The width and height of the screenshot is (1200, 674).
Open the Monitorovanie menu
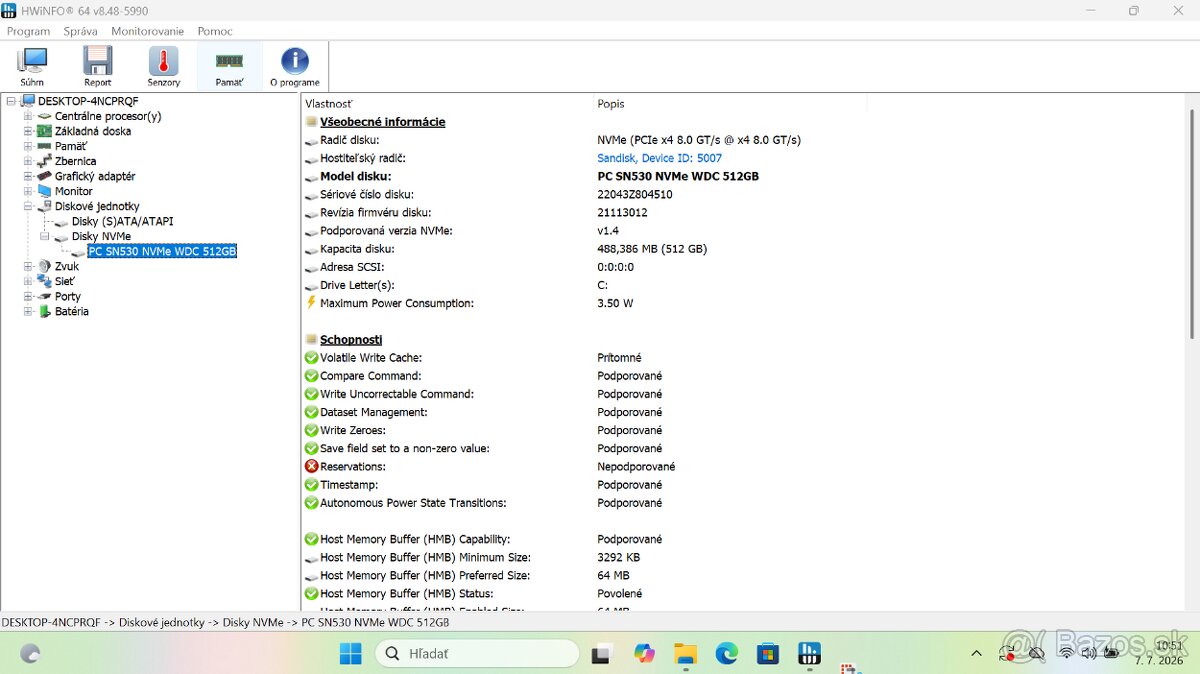point(148,31)
